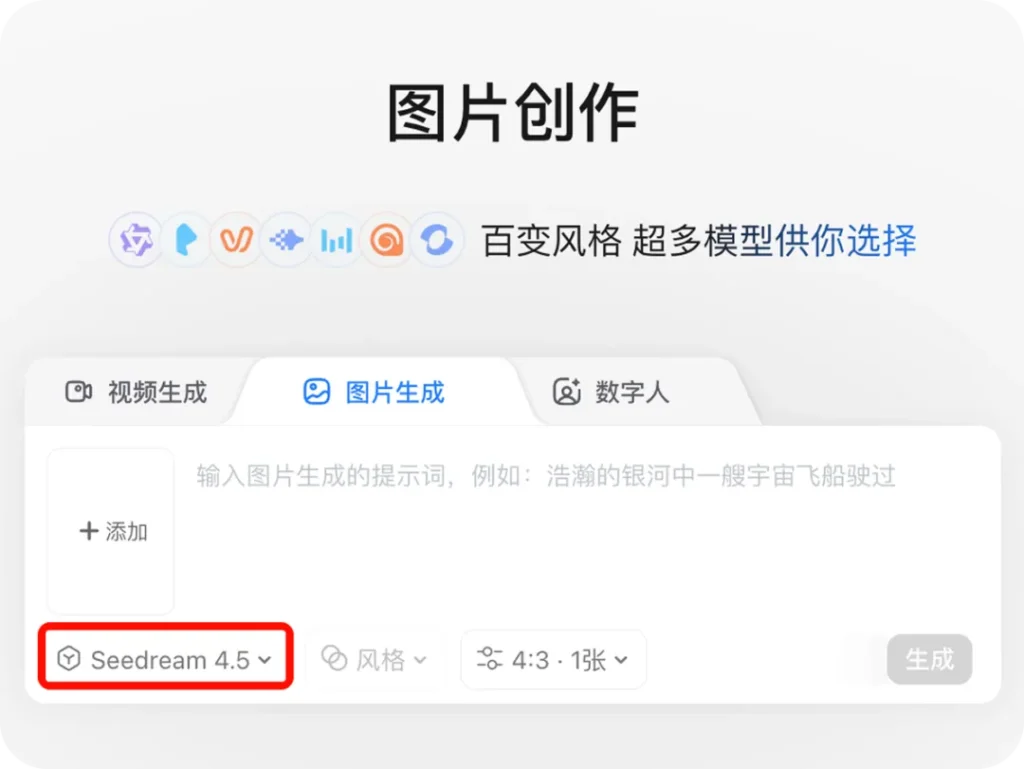Click the blue swirl model icon
Viewport: 1024px width, 769px height.
point(437,240)
